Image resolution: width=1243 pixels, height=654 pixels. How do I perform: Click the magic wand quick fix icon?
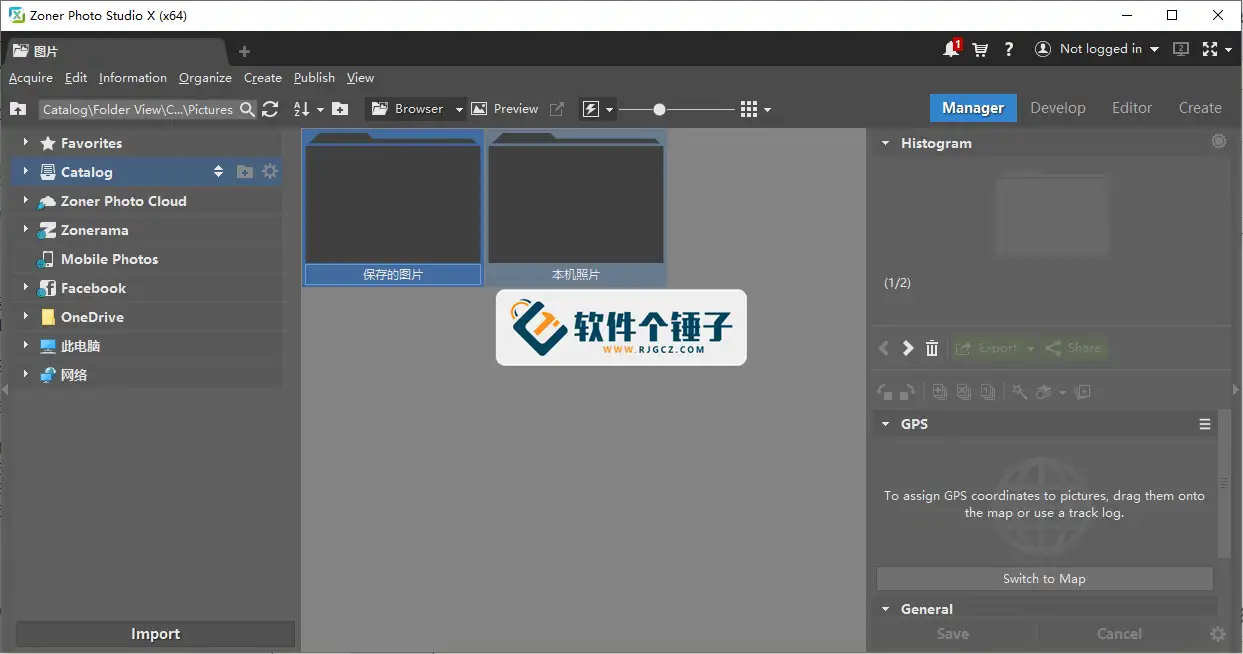[x=1019, y=392]
